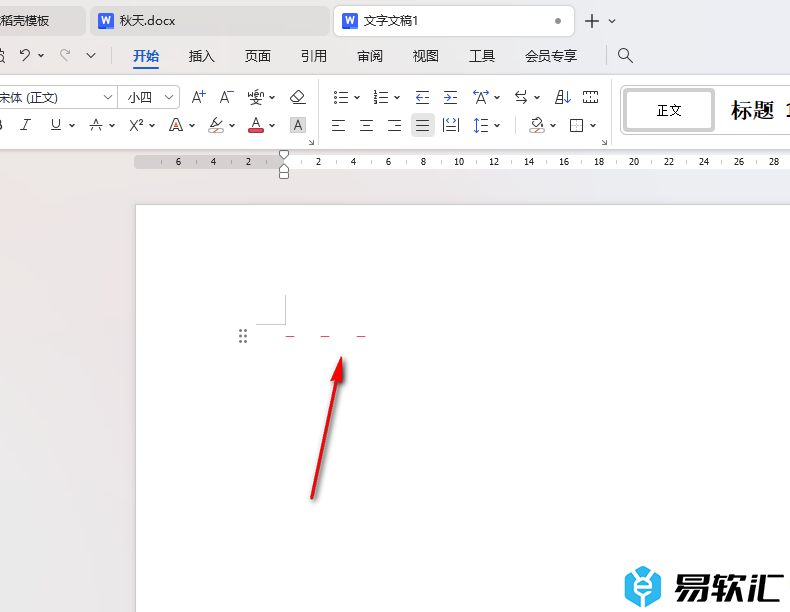Open the borders dropdown arrow
Screen dimensions: 790x612
point(593,125)
